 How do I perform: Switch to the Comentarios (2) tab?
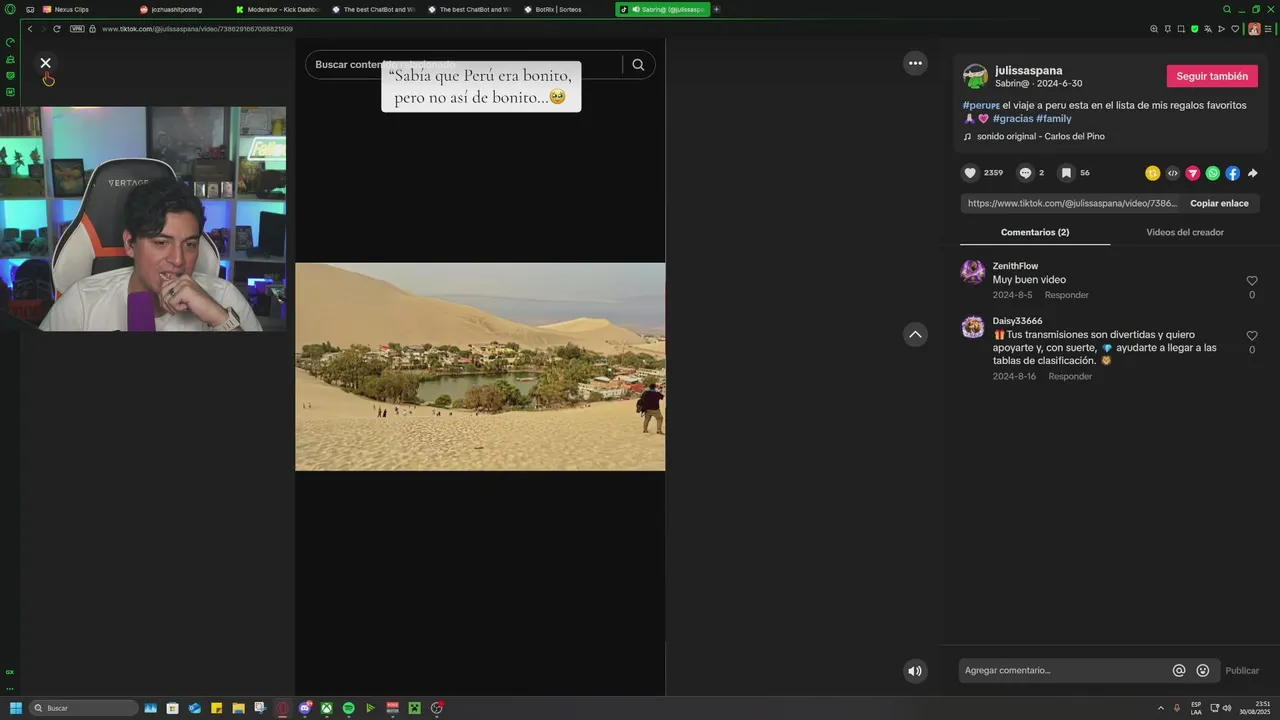coord(1035,232)
